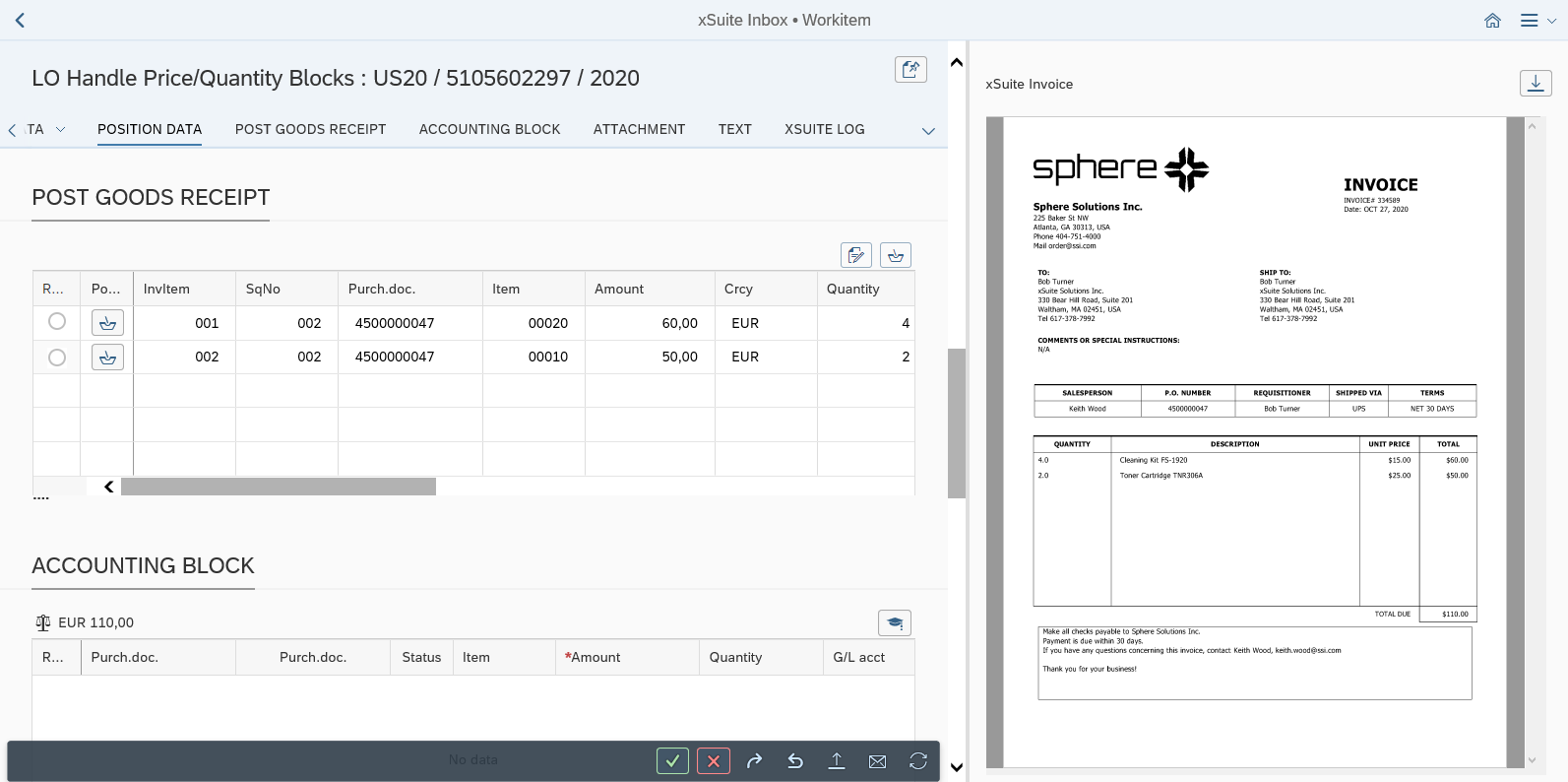The image size is (1568, 782).
Task: Click the horizontal scrollbar of goods receipt table
Action: point(279,487)
